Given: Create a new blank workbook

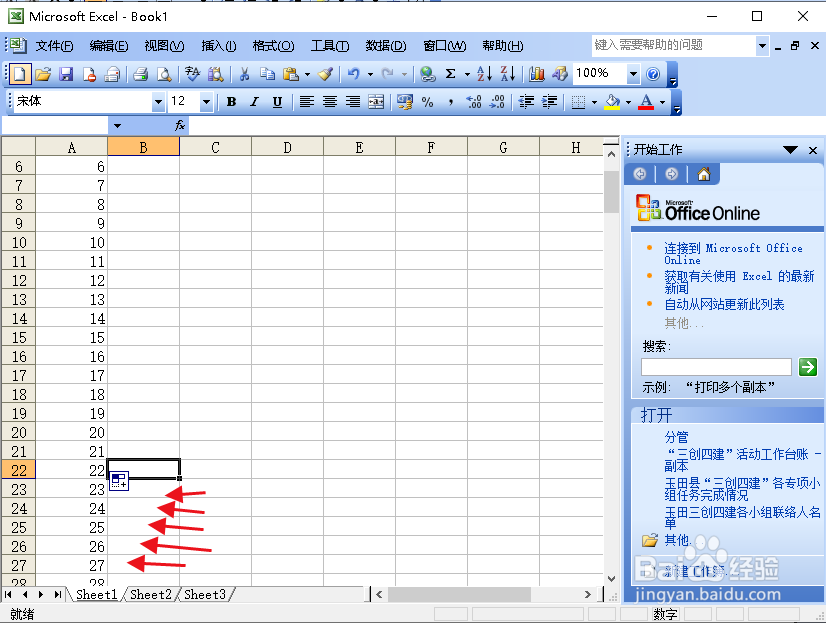Looking at the screenshot, I should (x=19, y=74).
